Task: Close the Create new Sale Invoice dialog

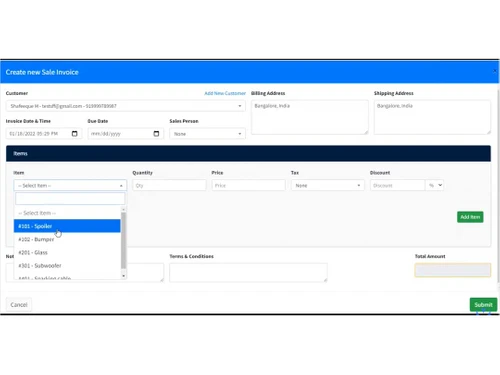Action: (495, 71)
